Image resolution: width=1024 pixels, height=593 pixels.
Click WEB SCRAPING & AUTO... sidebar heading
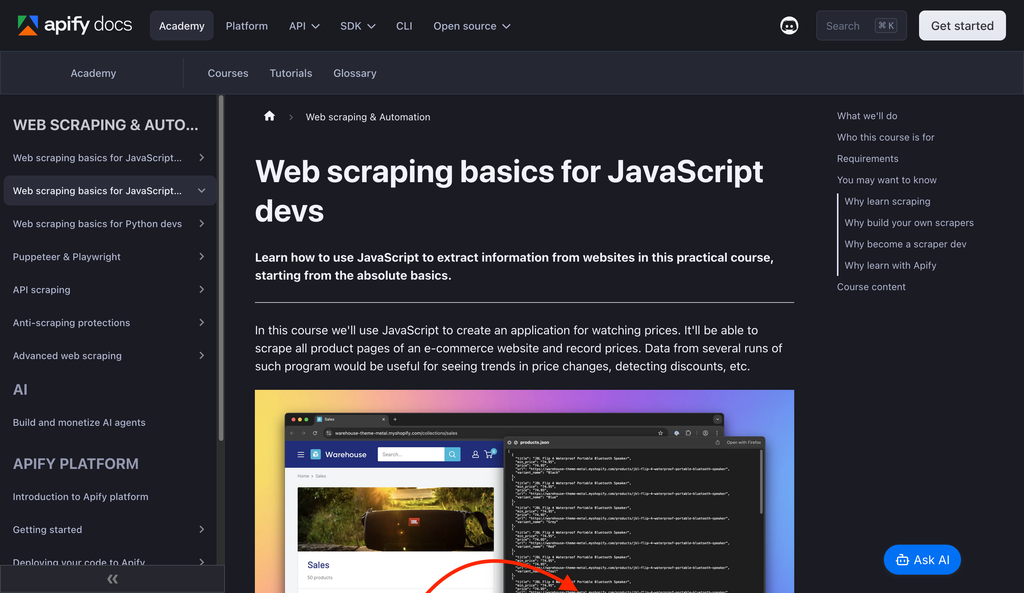coord(105,125)
